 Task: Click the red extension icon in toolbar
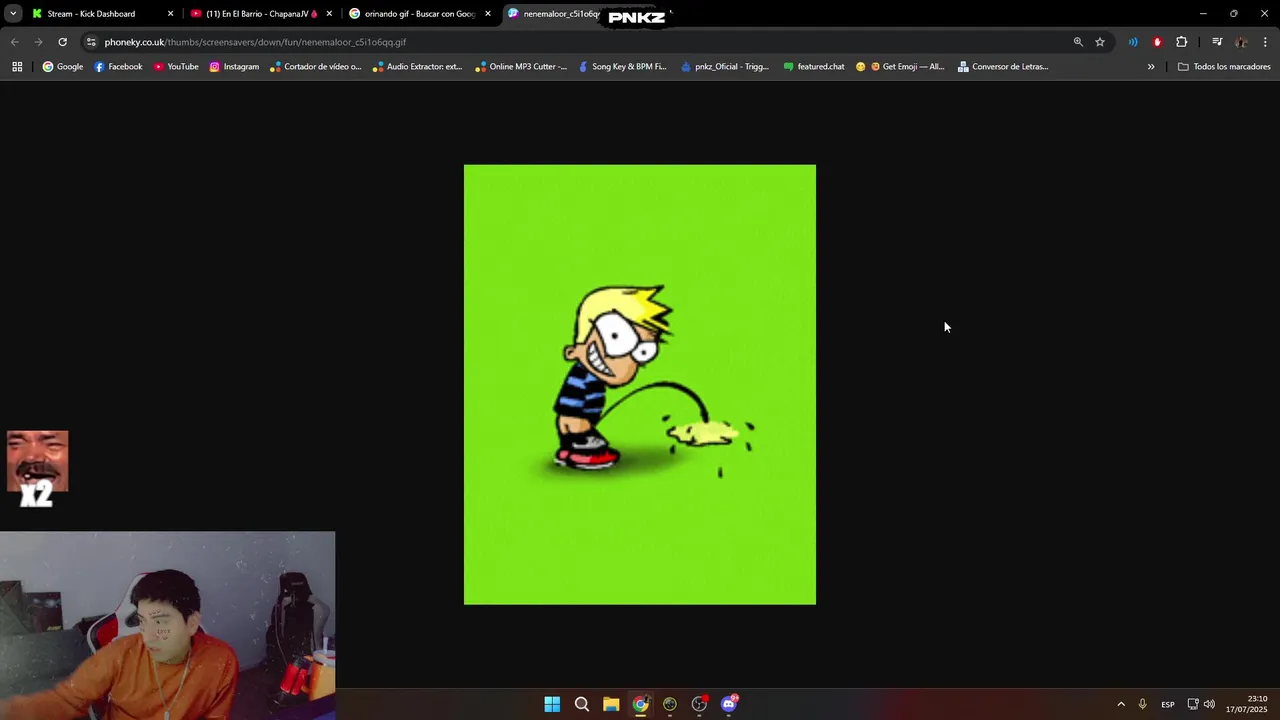1157,42
